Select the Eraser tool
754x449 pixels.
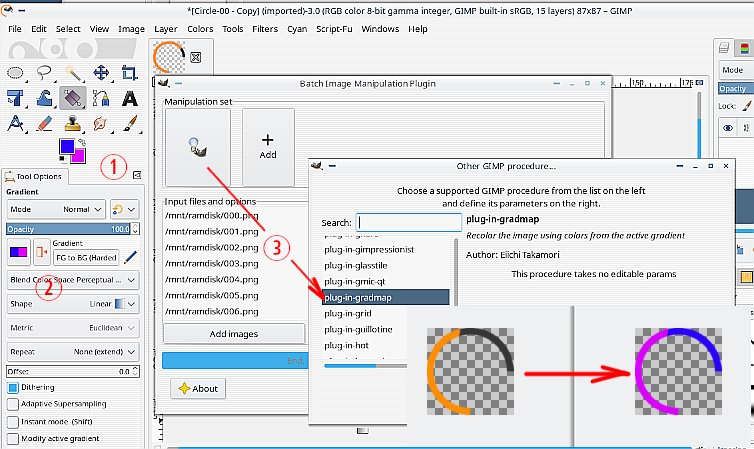tap(44, 124)
